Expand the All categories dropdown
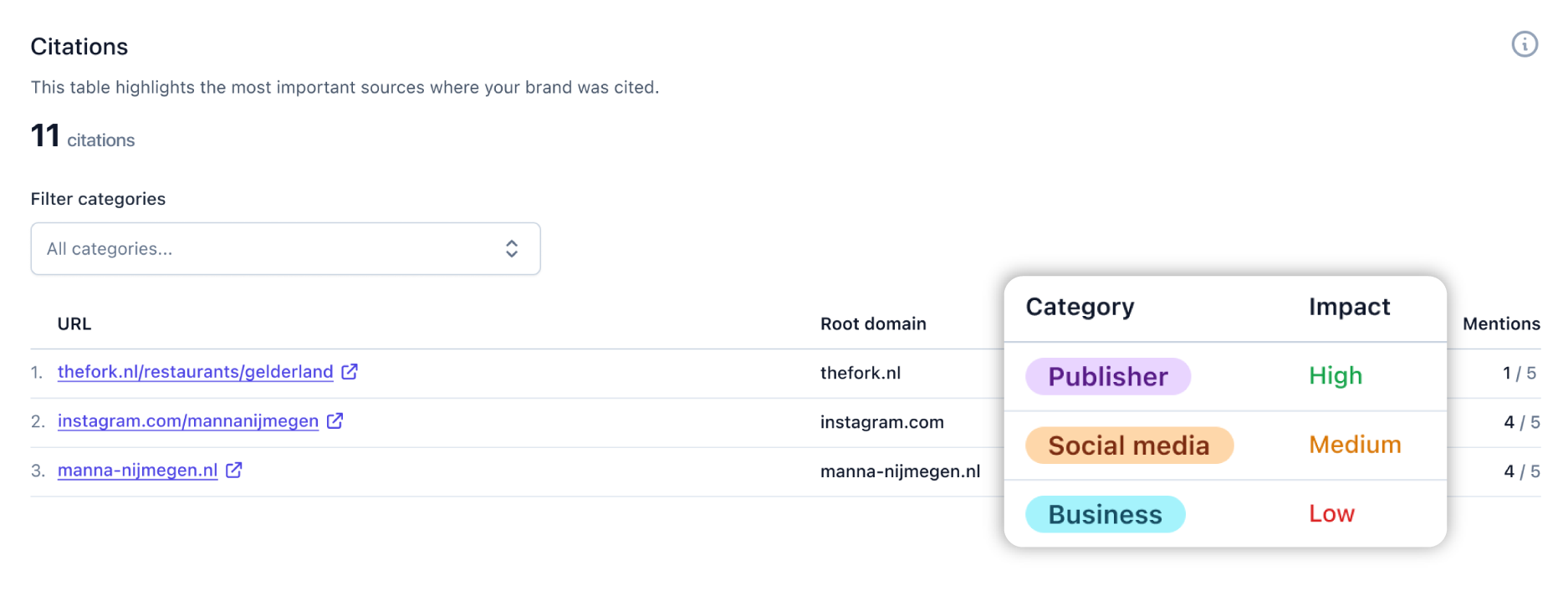Screen dimensions: 1568x611 (x=284, y=249)
